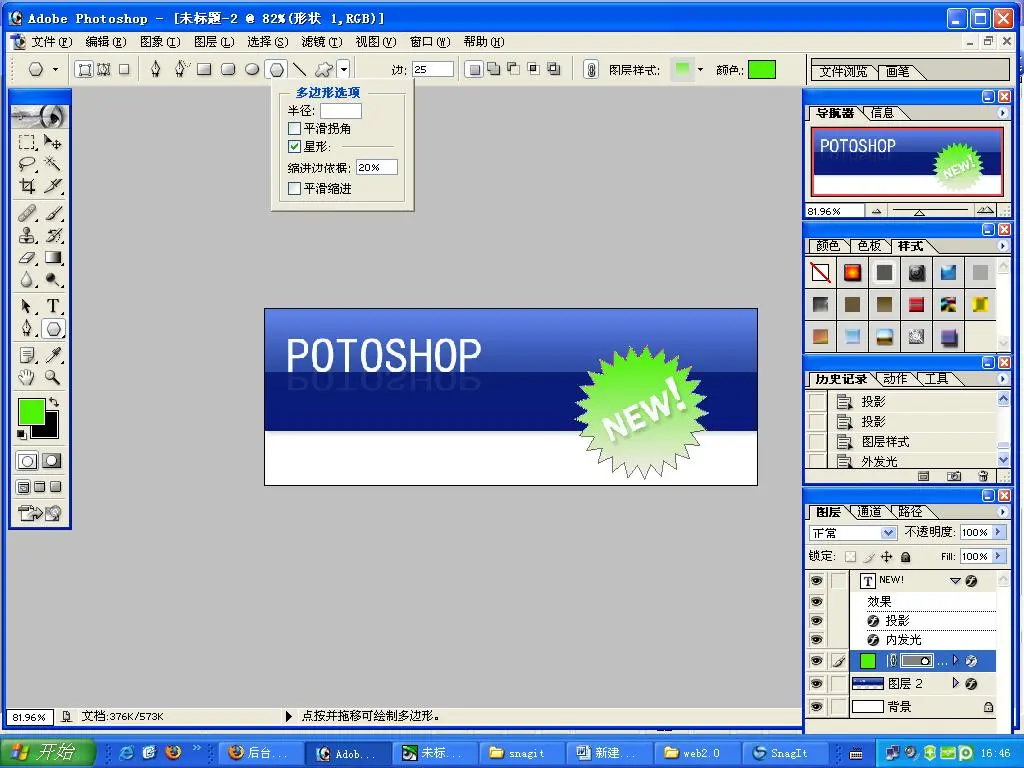Select the Clone Stamp tool
1024x768 pixels.
click(x=27, y=235)
